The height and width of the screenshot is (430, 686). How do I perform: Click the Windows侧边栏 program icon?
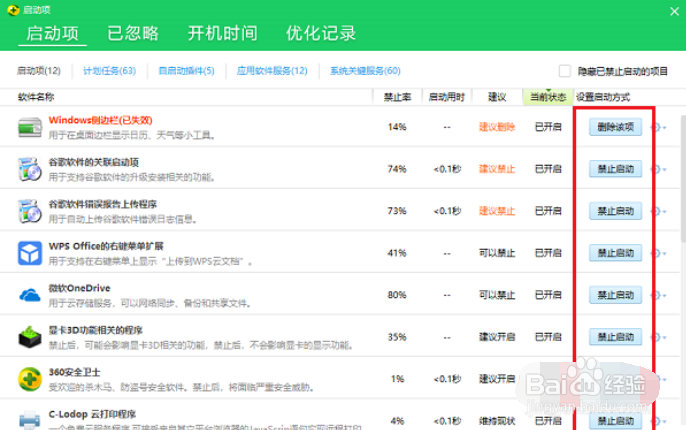tap(29, 128)
